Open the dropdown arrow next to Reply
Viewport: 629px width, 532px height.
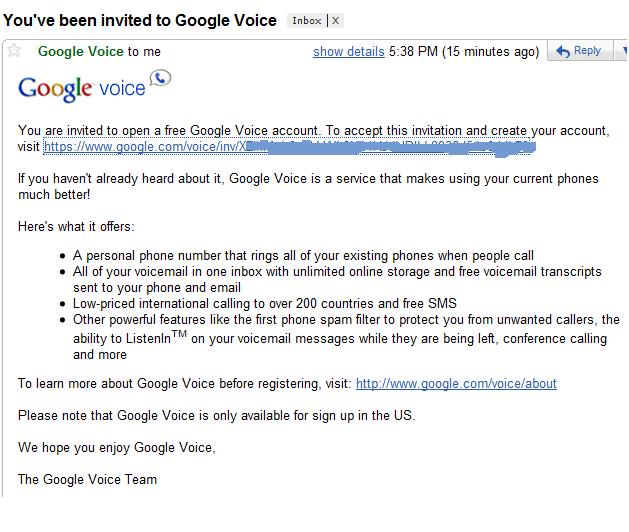tap(621, 51)
